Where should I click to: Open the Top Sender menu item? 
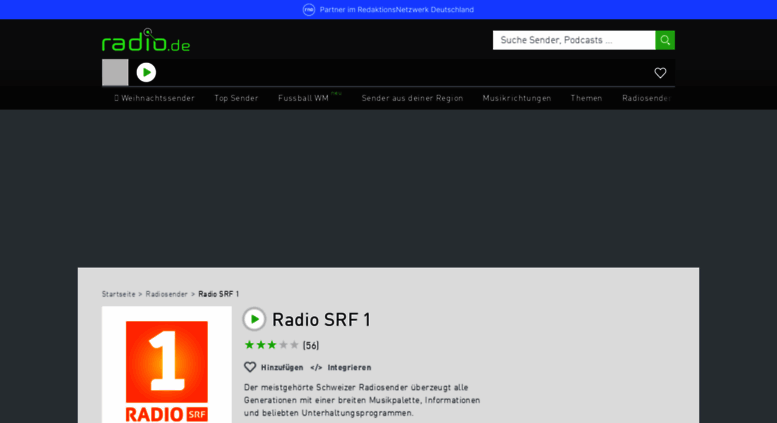pos(236,98)
